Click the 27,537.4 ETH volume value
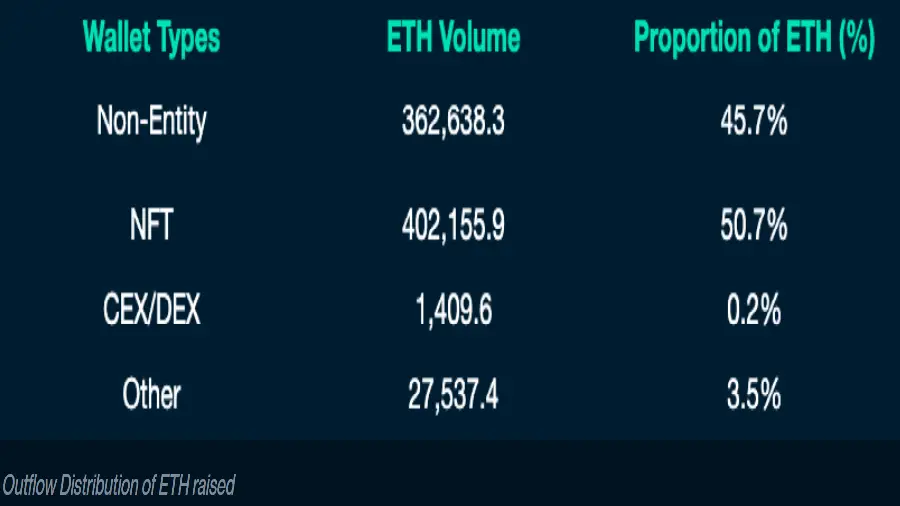 coord(453,396)
